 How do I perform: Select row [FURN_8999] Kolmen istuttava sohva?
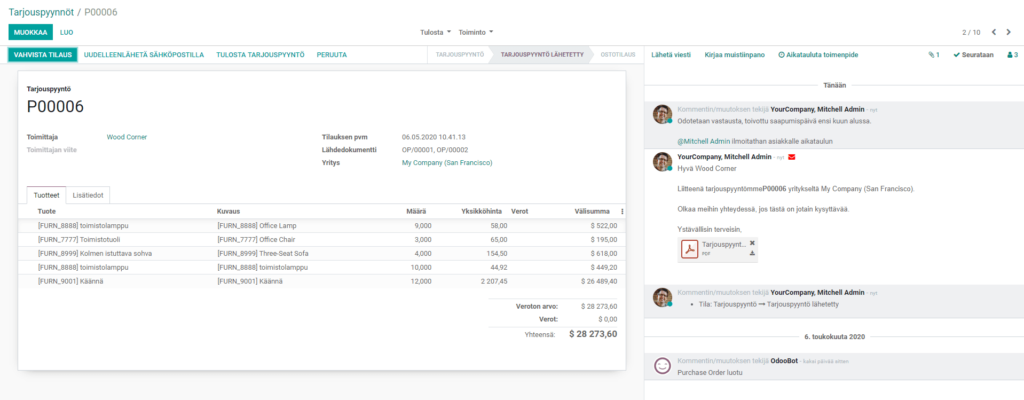tap(321, 253)
